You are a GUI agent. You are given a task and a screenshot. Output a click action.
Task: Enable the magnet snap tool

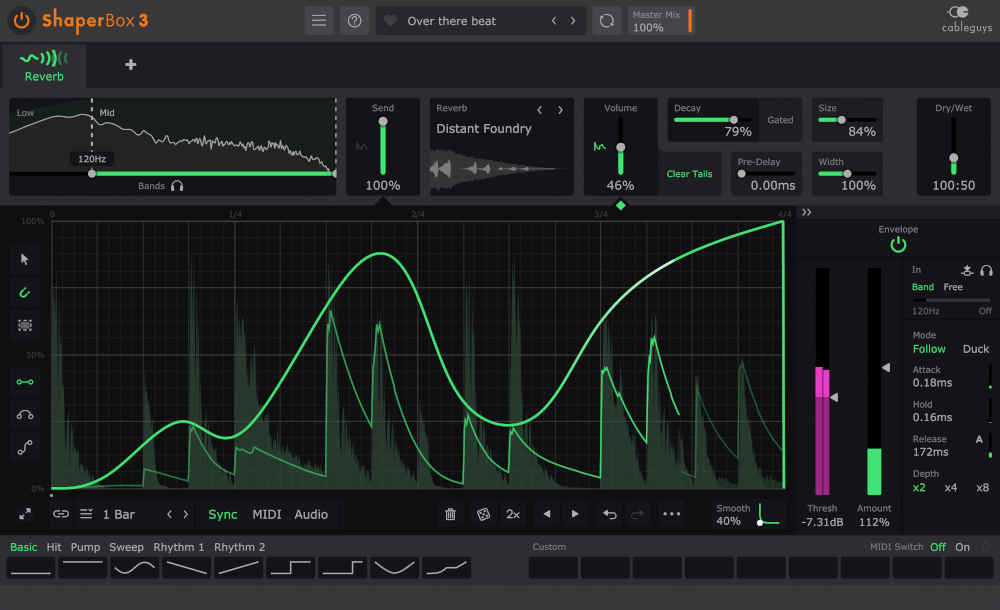click(x=25, y=292)
